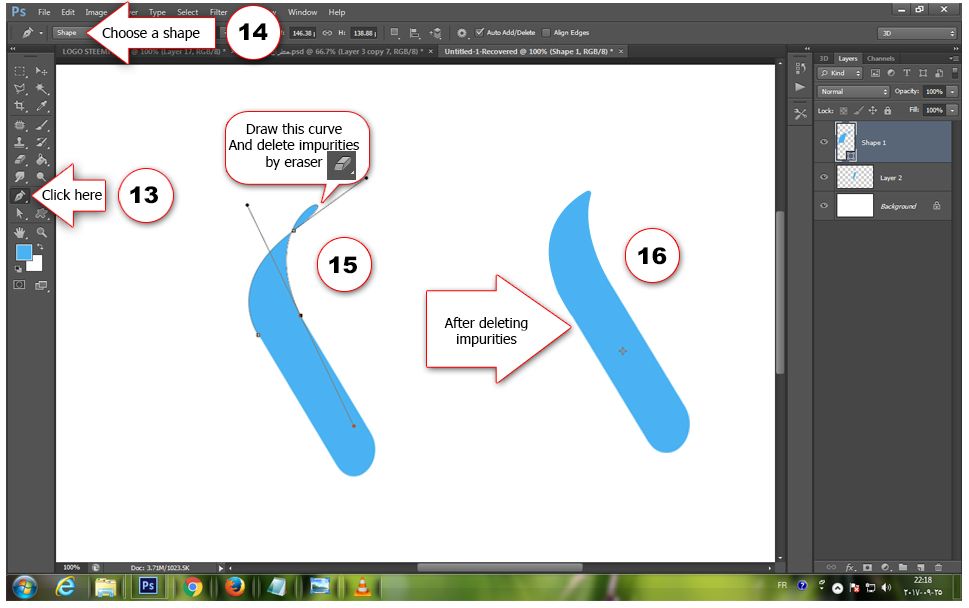This screenshot has height=608, width=969.
Task: Select the Smudge tool
Action: pos(20,177)
